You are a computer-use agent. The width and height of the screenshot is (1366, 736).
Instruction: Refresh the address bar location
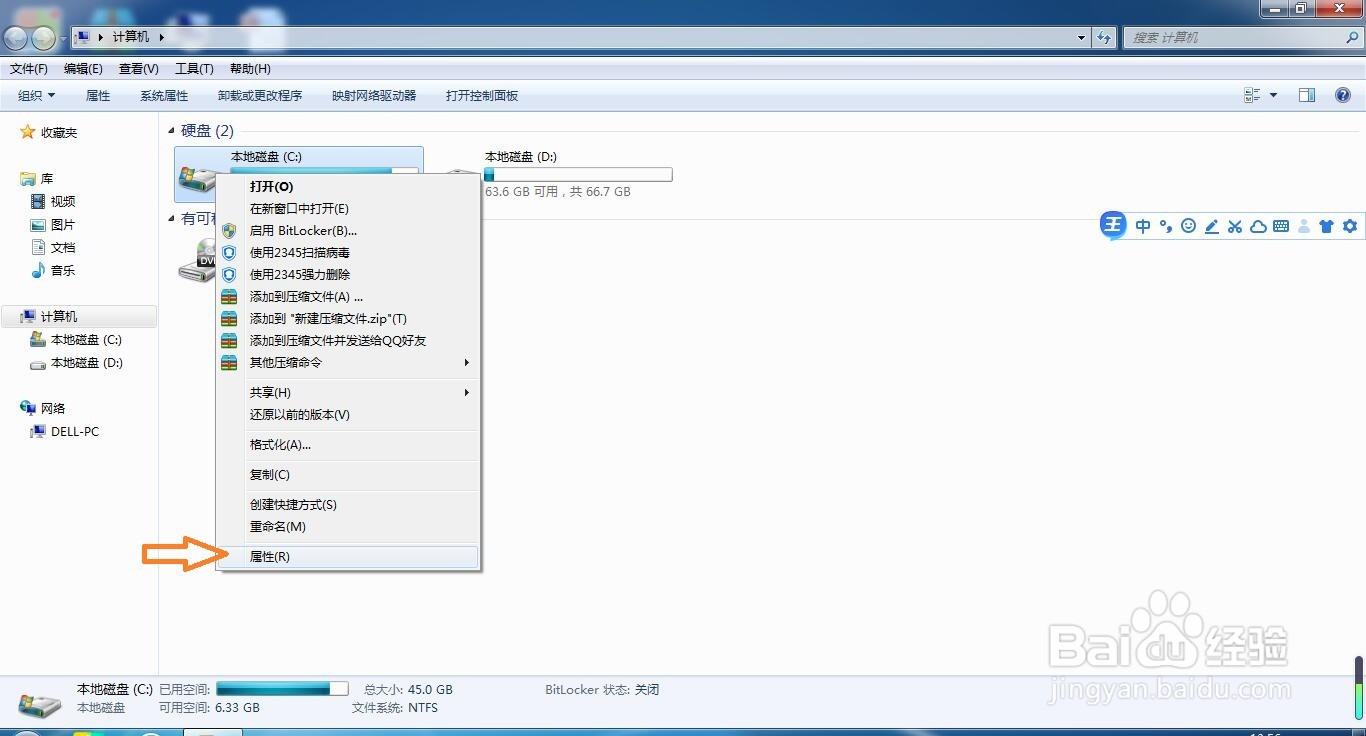[1104, 37]
